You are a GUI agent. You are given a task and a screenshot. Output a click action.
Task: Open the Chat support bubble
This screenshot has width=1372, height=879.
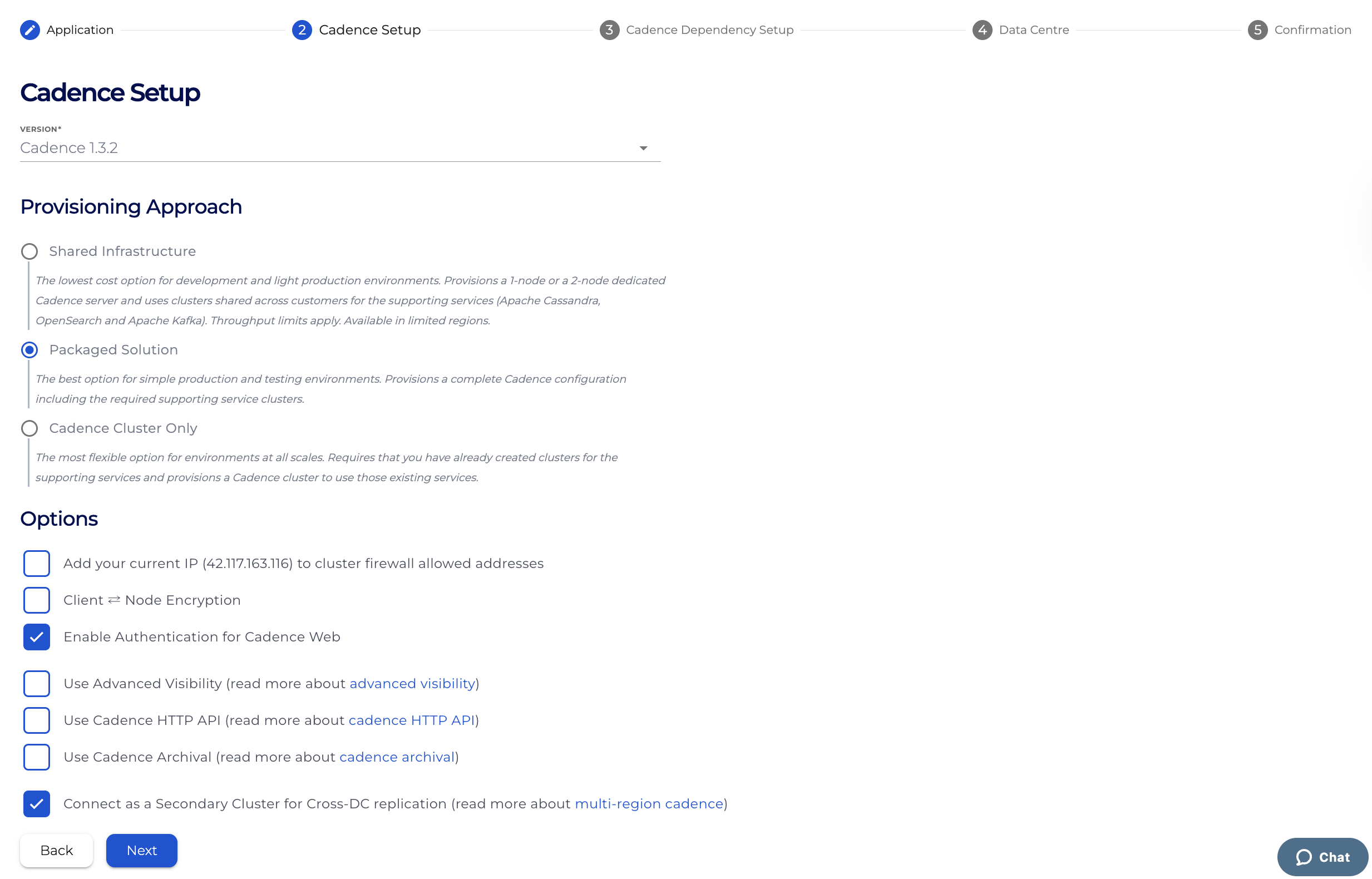(1322, 857)
